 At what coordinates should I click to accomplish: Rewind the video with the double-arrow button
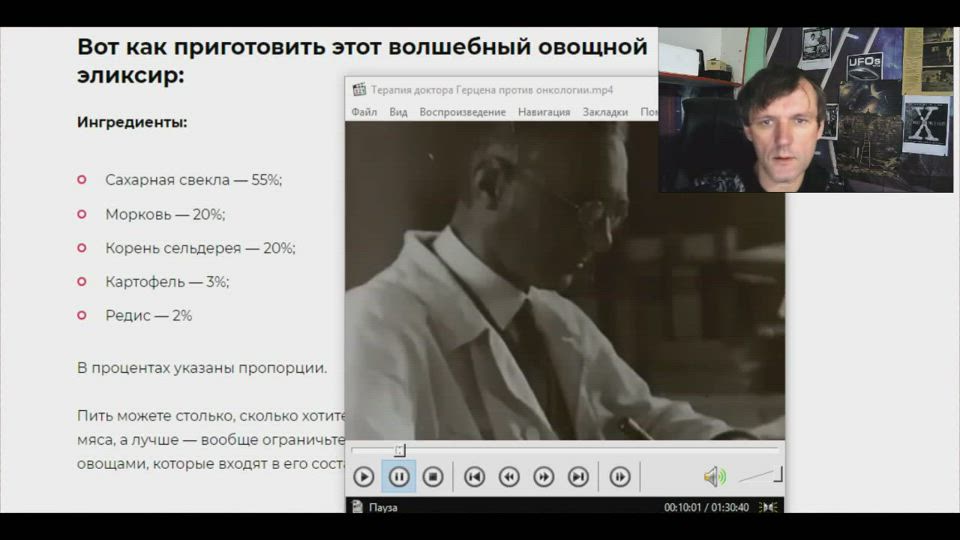click(x=509, y=477)
